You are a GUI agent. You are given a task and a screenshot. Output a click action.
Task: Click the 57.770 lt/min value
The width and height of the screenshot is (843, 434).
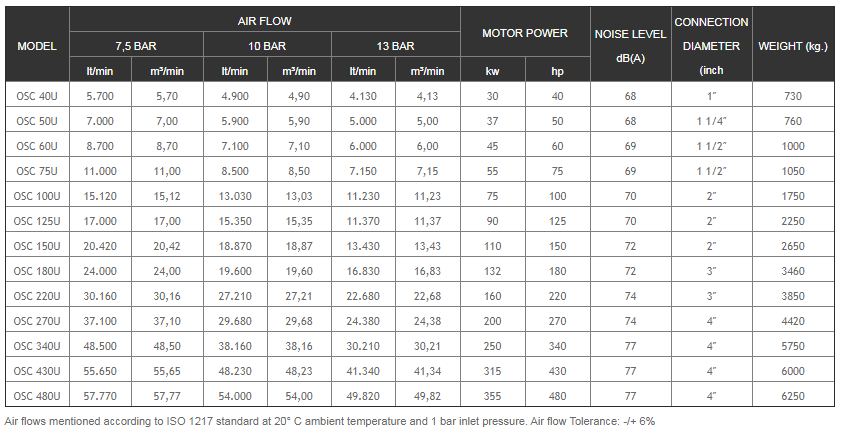coord(103,395)
